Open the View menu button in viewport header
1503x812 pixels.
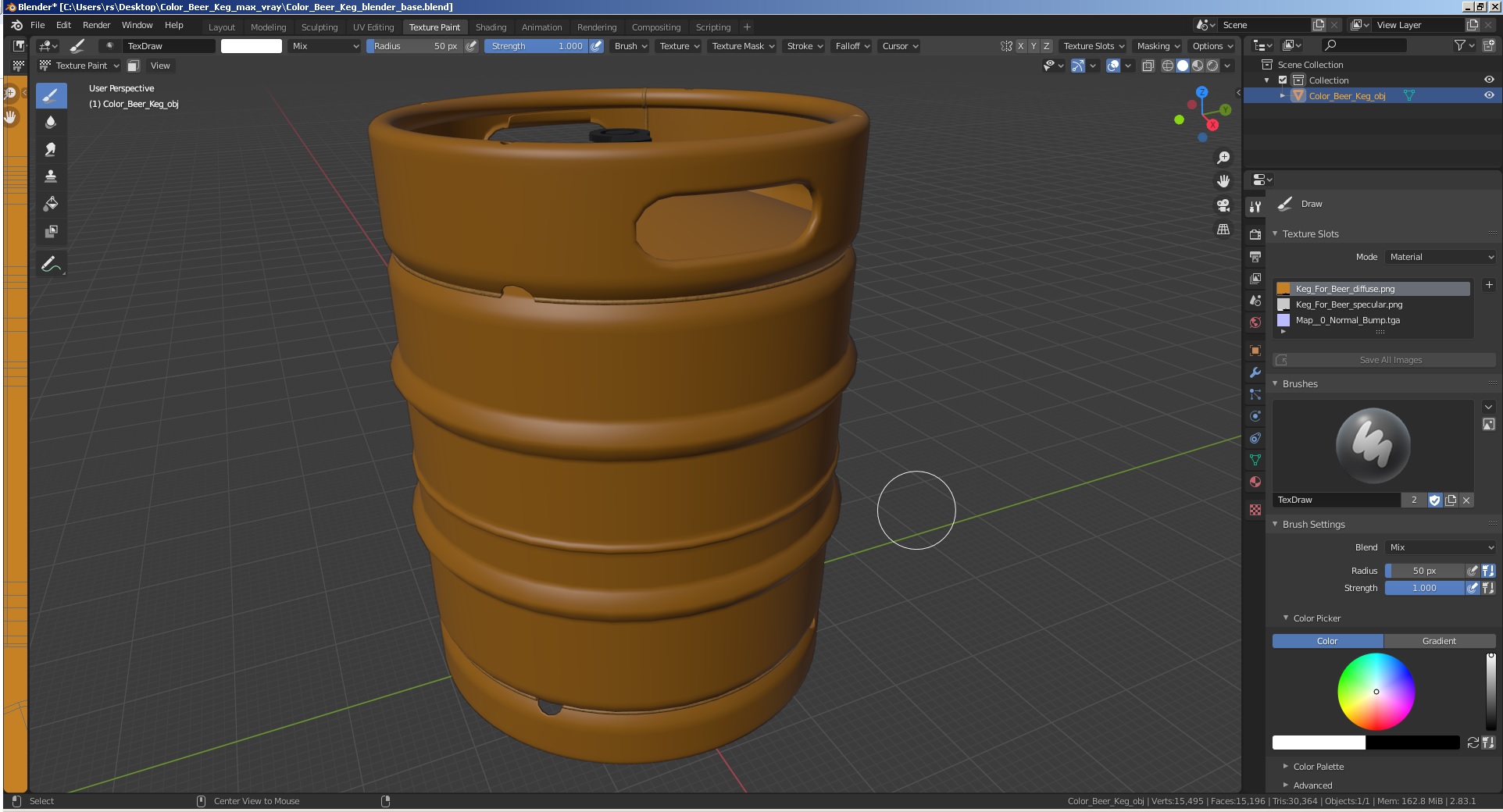pos(160,66)
